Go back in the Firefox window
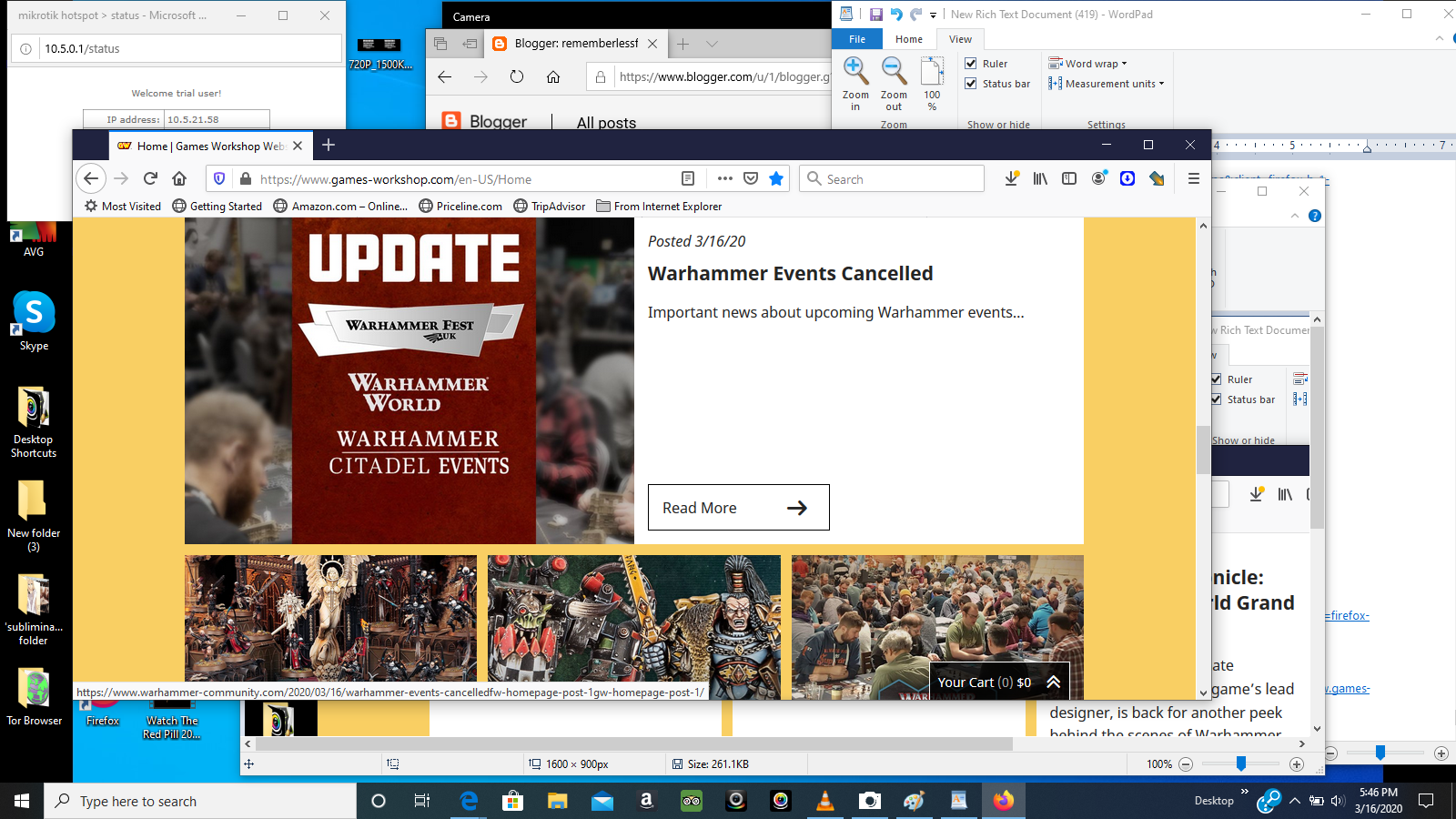 point(91,179)
